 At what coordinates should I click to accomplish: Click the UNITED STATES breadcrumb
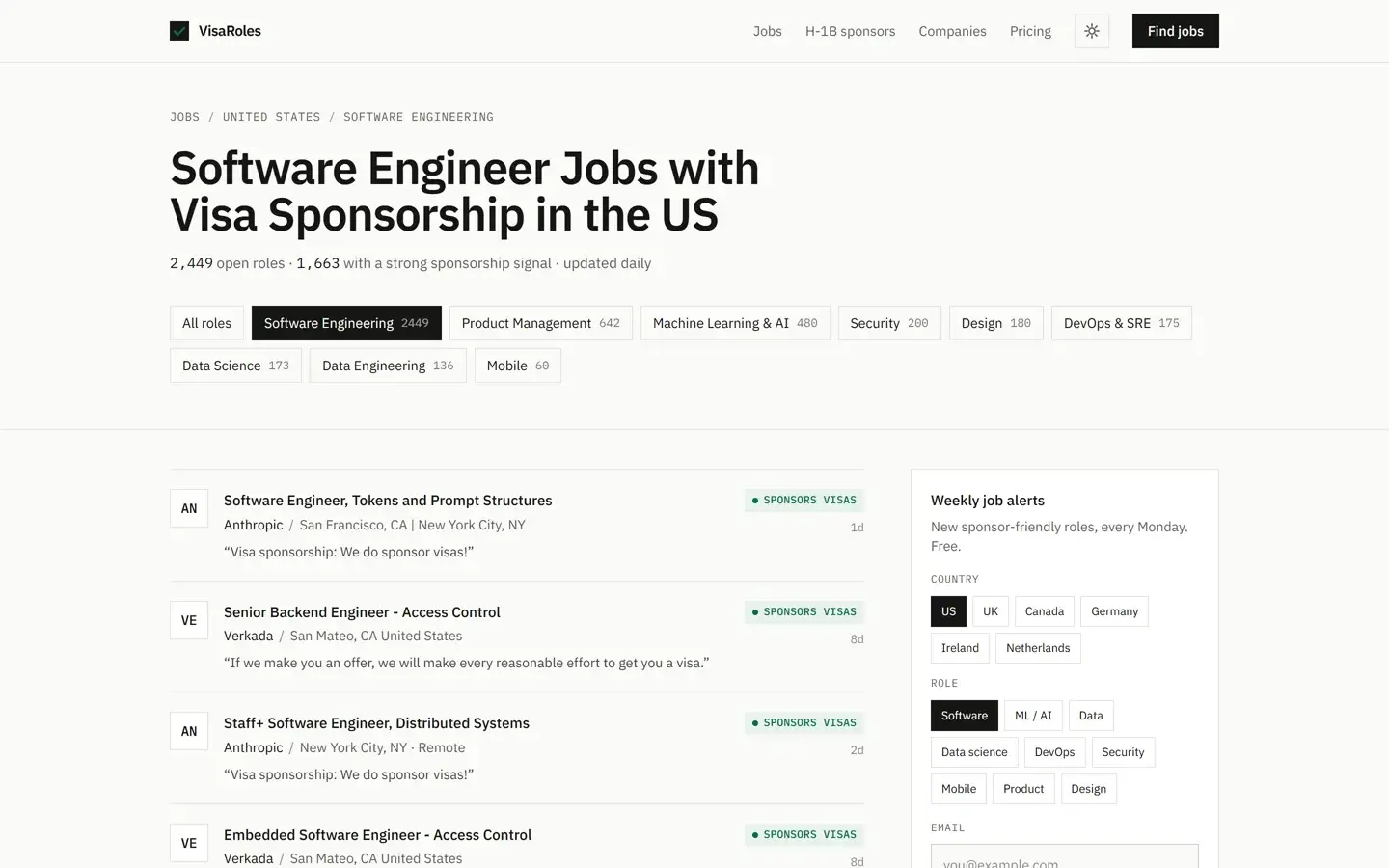click(271, 117)
